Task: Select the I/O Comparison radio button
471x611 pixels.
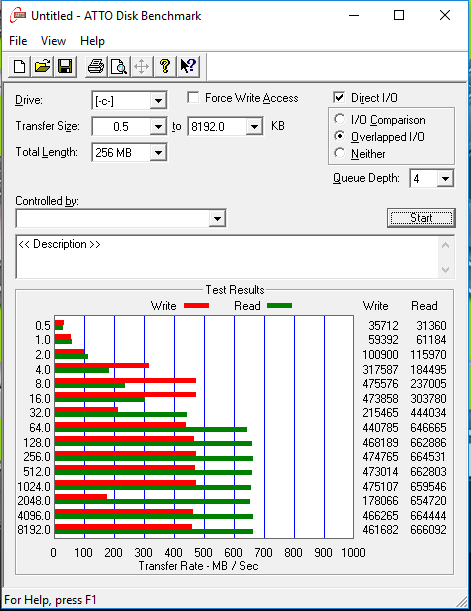Action: point(340,119)
